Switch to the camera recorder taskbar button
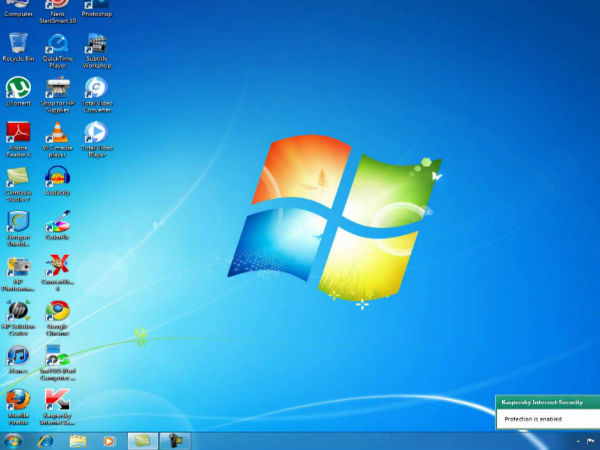 (175, 441)
